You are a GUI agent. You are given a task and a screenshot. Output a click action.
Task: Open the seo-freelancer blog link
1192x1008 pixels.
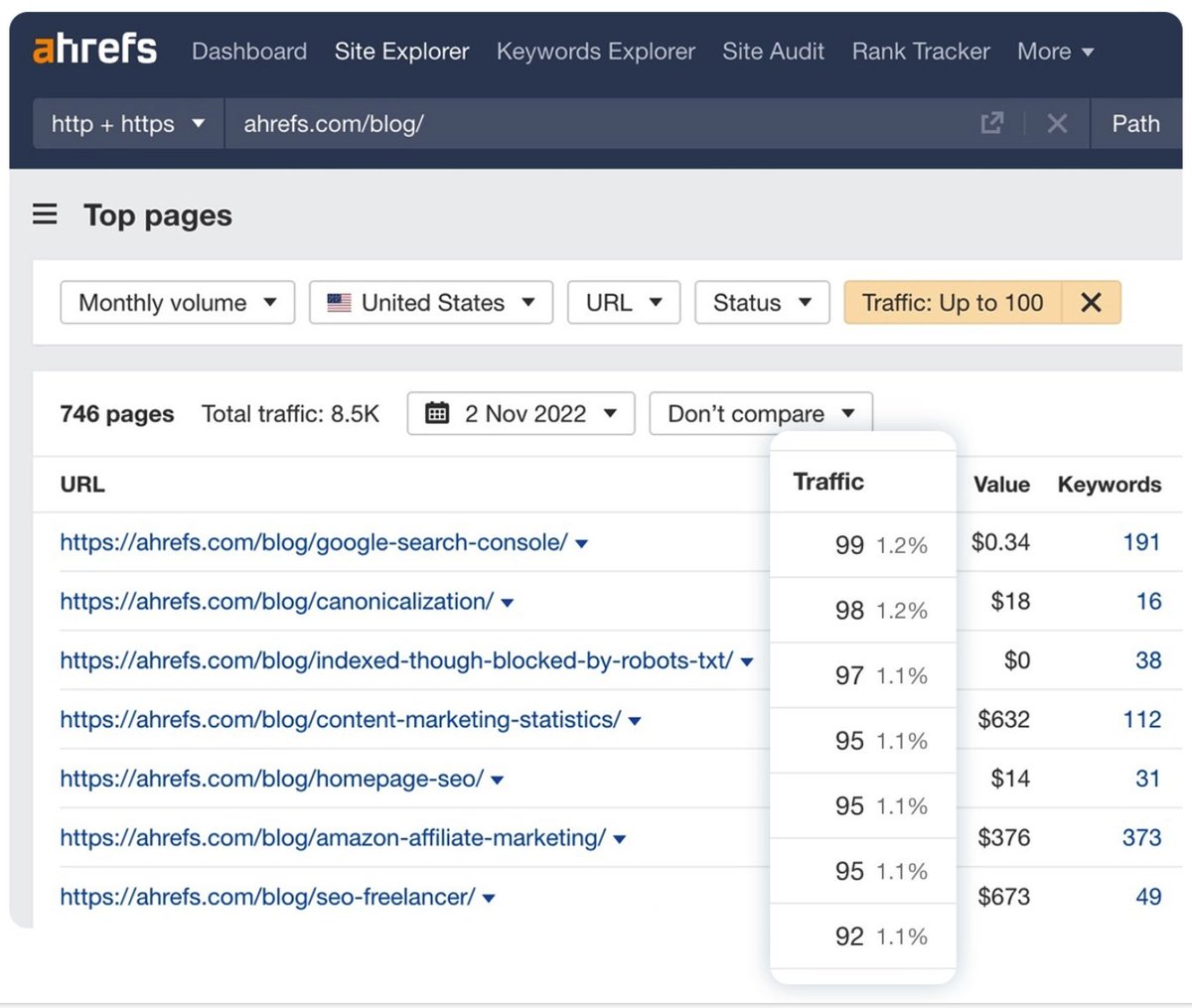267,897
